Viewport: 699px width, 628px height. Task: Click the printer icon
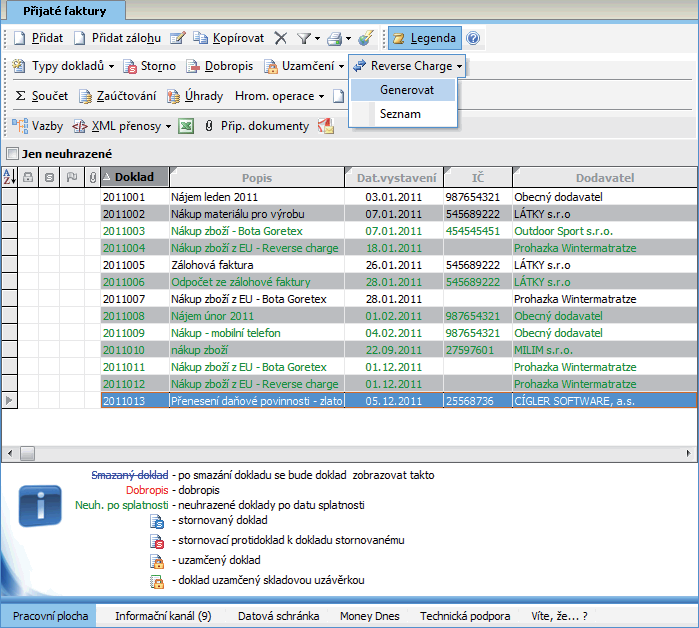tap(335, 39)
